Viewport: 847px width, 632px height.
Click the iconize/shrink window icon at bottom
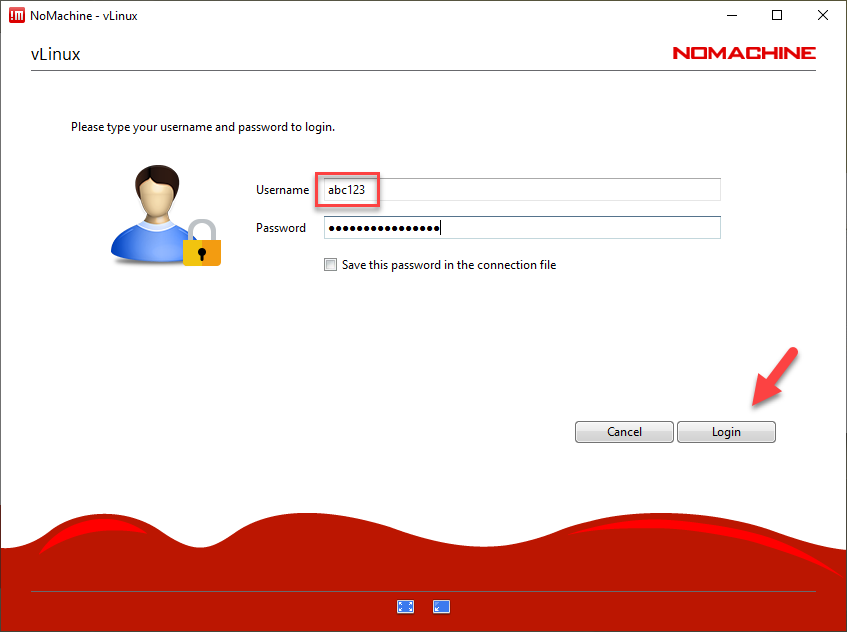(441, 607)
